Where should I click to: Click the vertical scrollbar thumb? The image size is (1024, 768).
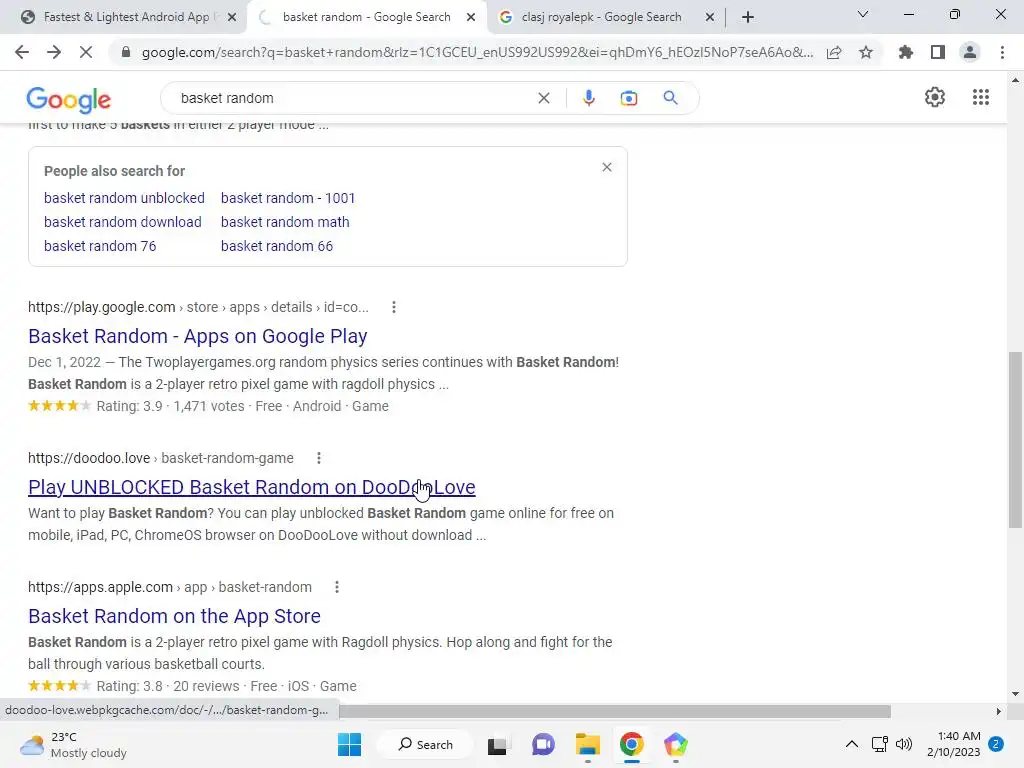(x=1015, y=440)
